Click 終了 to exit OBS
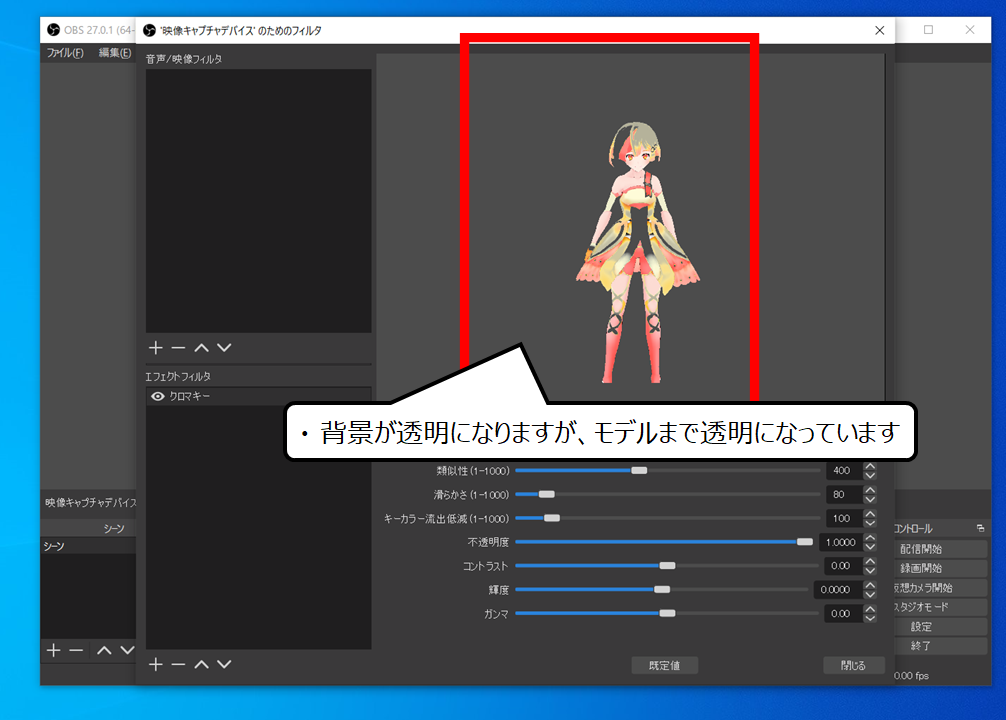Image resolution: width=1006 pixels, height=720 pixels. (x=941, y=646)
